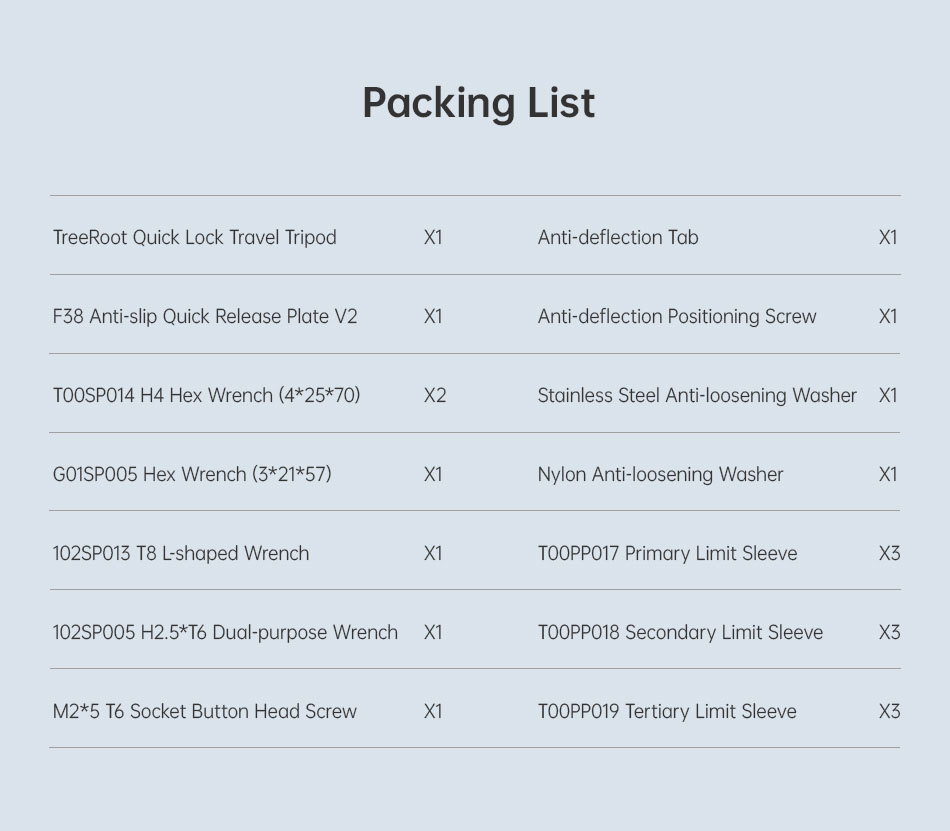Click X3 quantity beside Primary Limit Sleeve
The height and width of the screenshot is (831, 950).
(x=889, y=554)
